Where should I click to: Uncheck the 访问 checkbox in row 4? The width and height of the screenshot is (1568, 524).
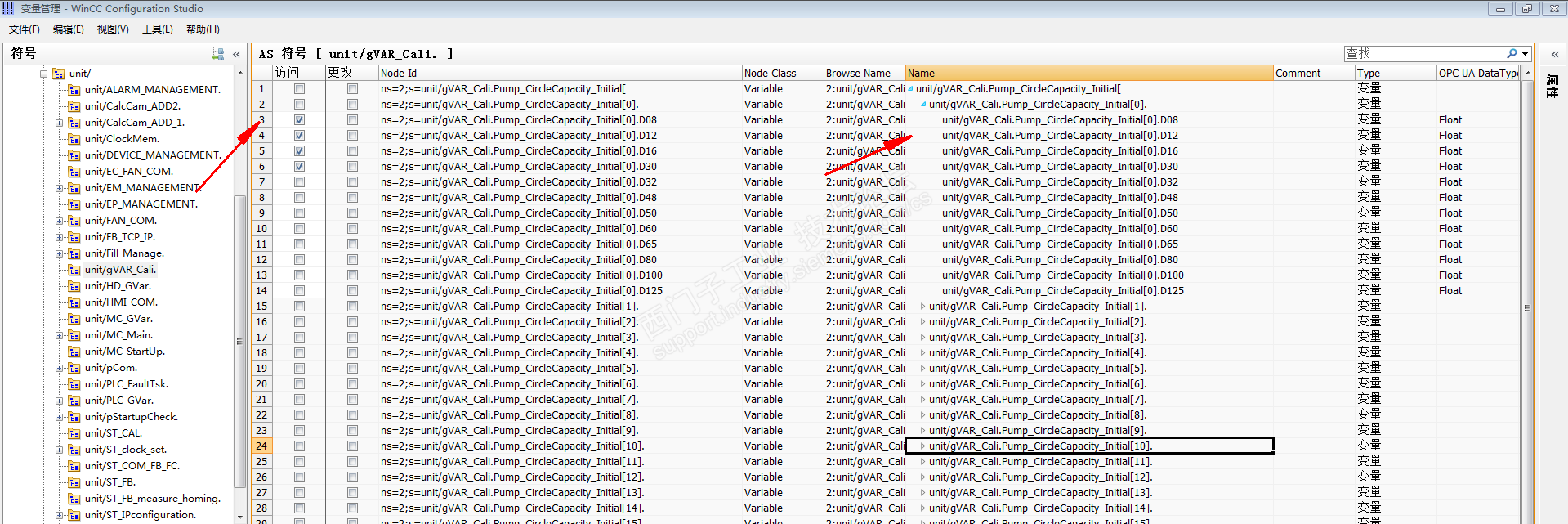(x=299, y=136)
